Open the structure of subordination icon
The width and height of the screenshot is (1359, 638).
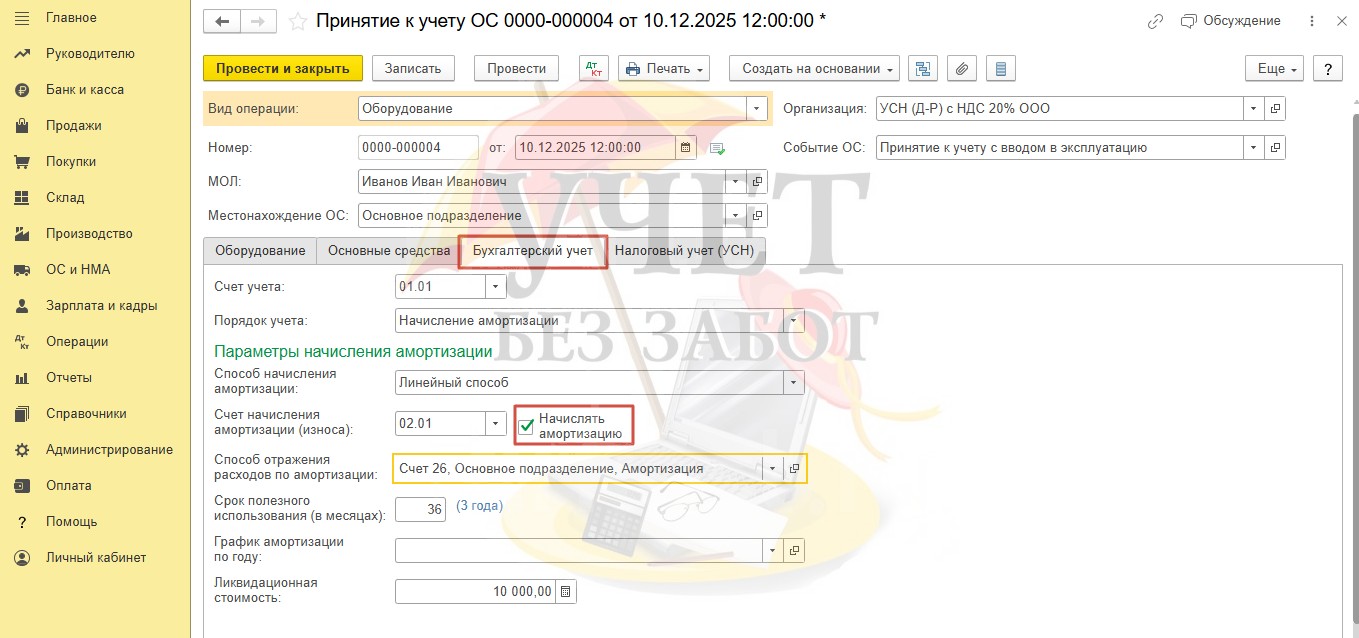(923, 68)
